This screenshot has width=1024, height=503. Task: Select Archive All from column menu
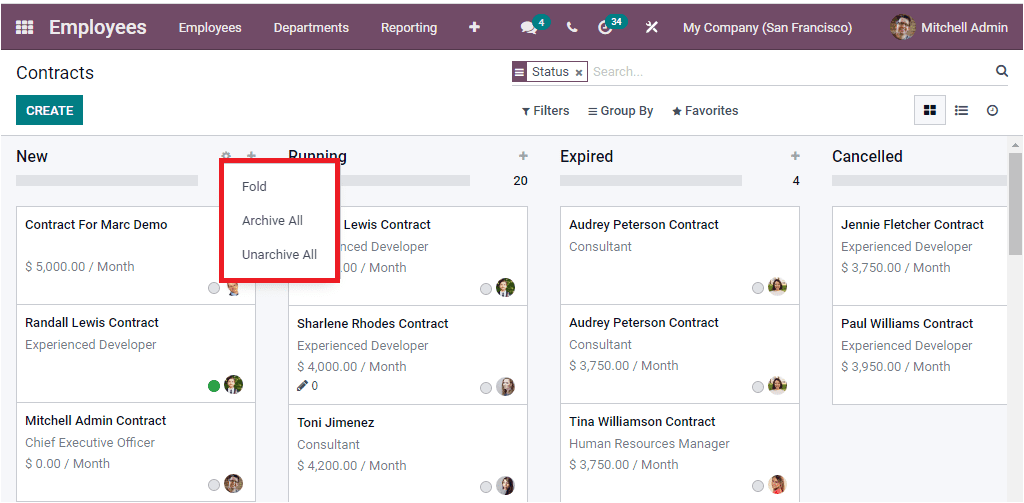coord(272,221)
